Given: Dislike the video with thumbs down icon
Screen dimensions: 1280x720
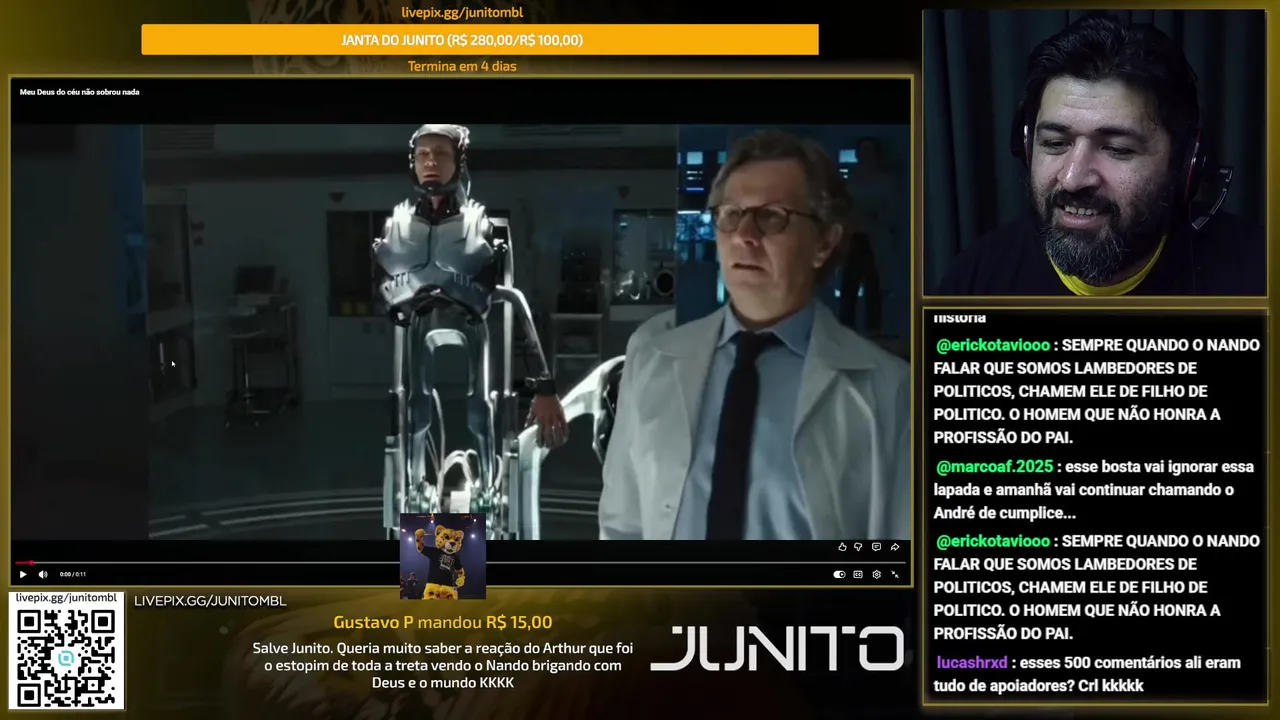Looking at the screenshot, I should [858, 547].
